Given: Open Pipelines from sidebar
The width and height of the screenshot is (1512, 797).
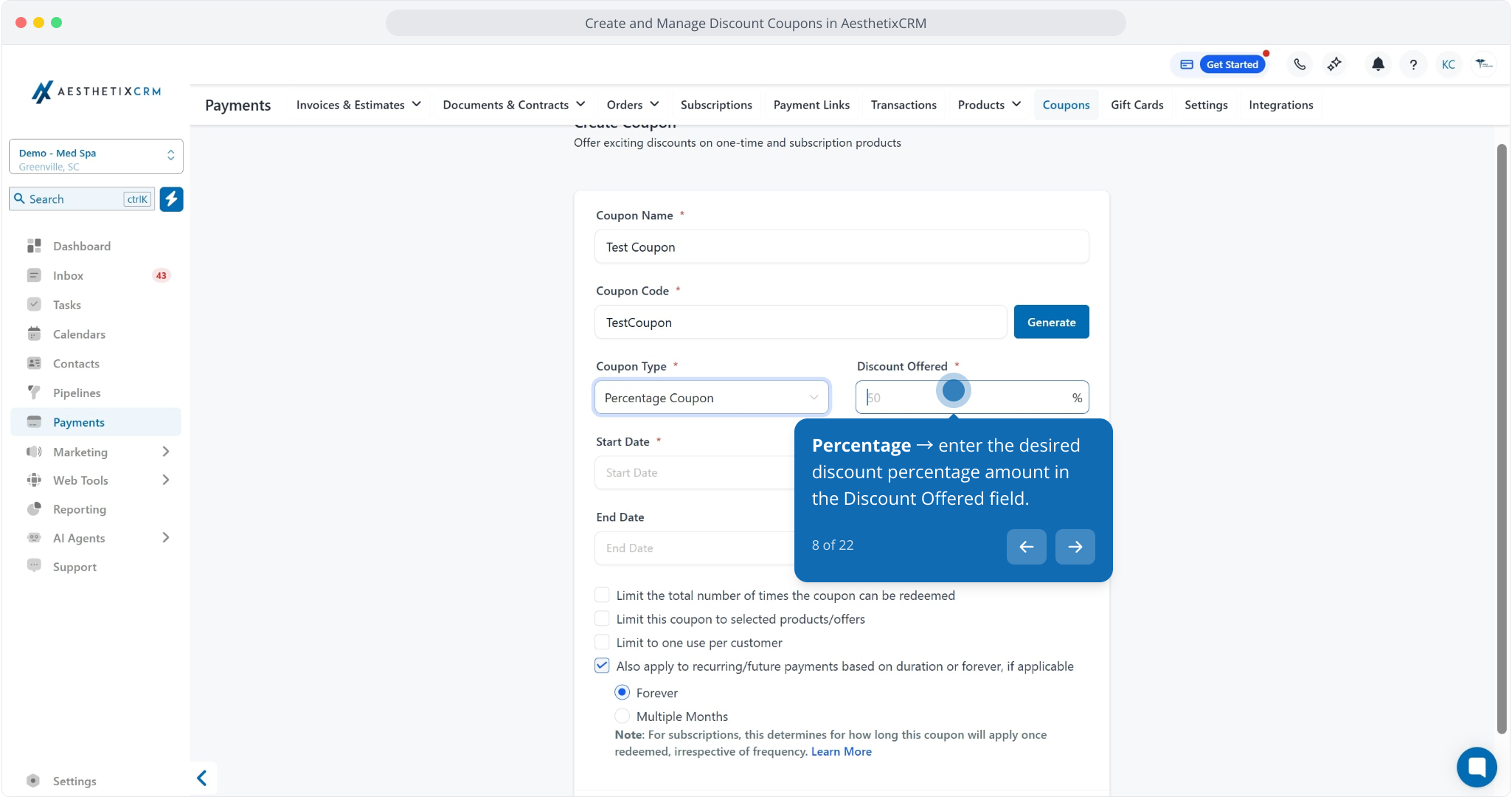Looking at the screenshot, I should (x=77, y=393).
